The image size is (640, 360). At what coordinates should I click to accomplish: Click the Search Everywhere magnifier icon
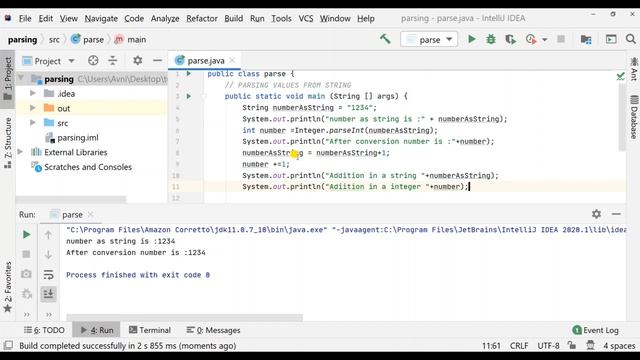click(630, 39)
